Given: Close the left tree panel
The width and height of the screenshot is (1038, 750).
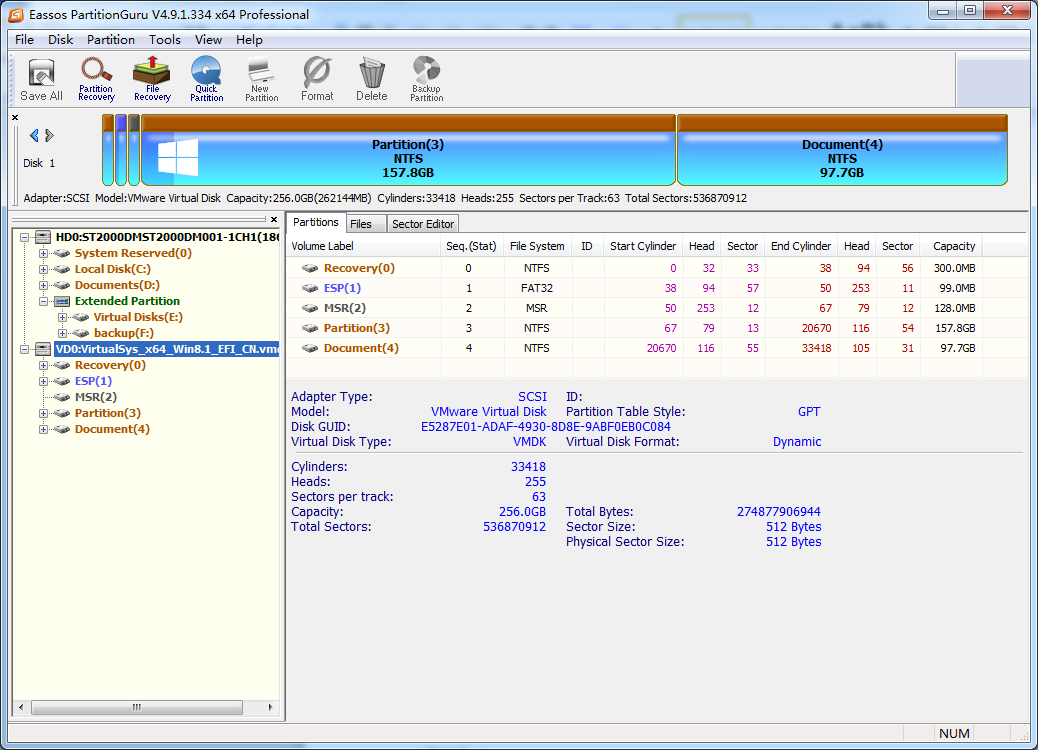Looking at the screenshot, I should point(274,219).
